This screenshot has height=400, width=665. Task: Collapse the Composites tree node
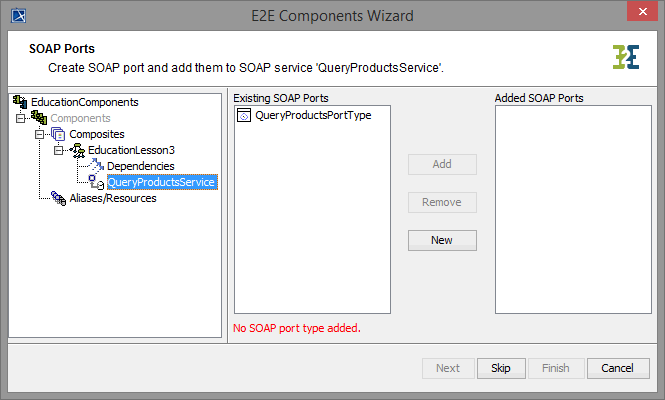pyautogui.click(x=40, y=134)
